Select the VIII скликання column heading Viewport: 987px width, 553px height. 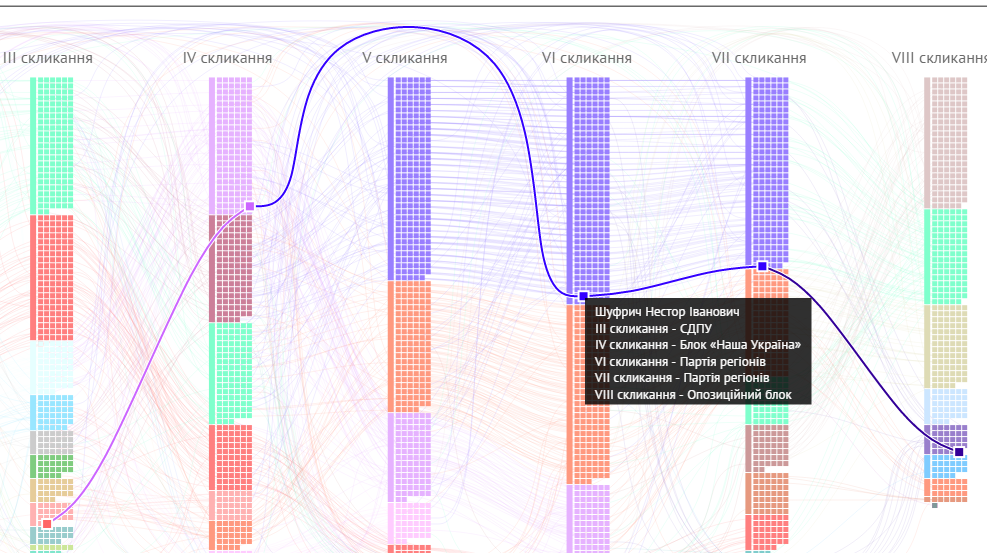(x=939, y=58)
